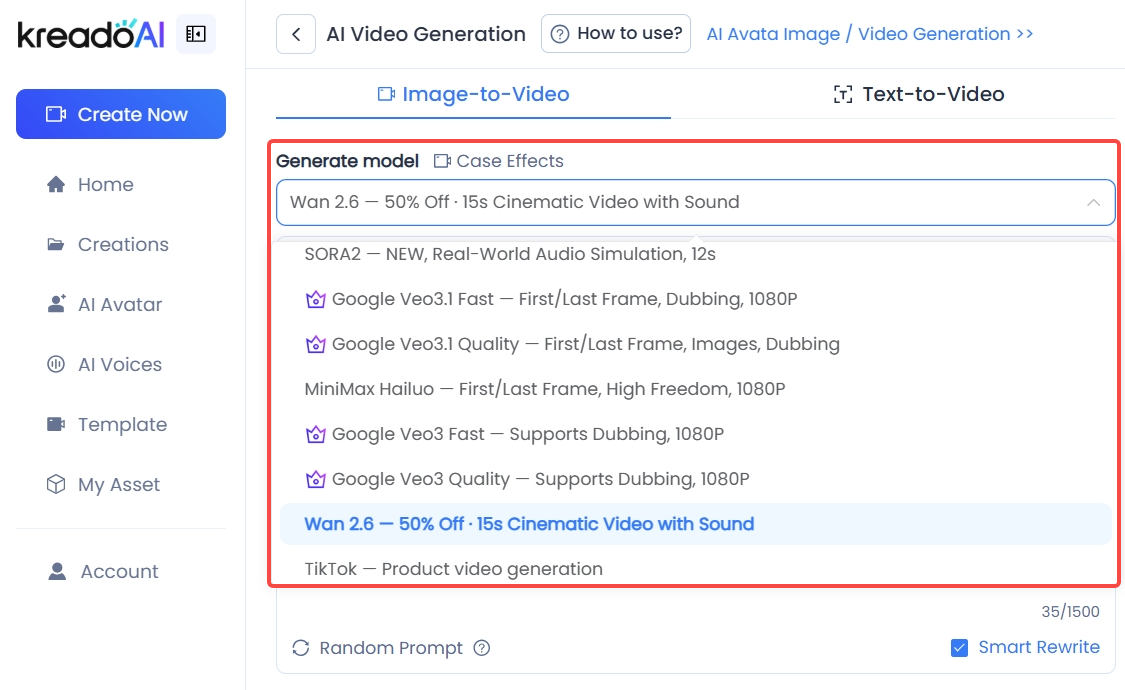Image resolution: width=1125 pixels, height=690 pixels.
Task: Open Case Effects video icon link
Action: tap(442, 161)
